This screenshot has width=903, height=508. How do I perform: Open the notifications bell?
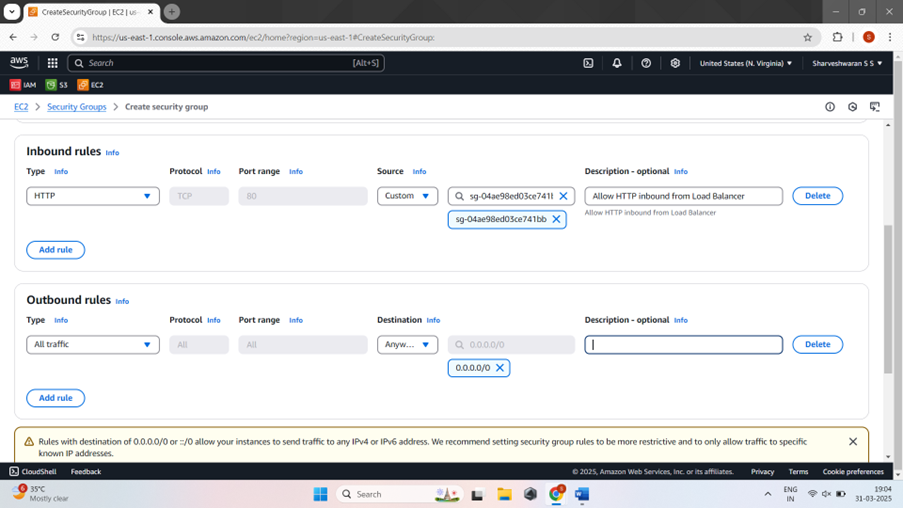[617, 63]
